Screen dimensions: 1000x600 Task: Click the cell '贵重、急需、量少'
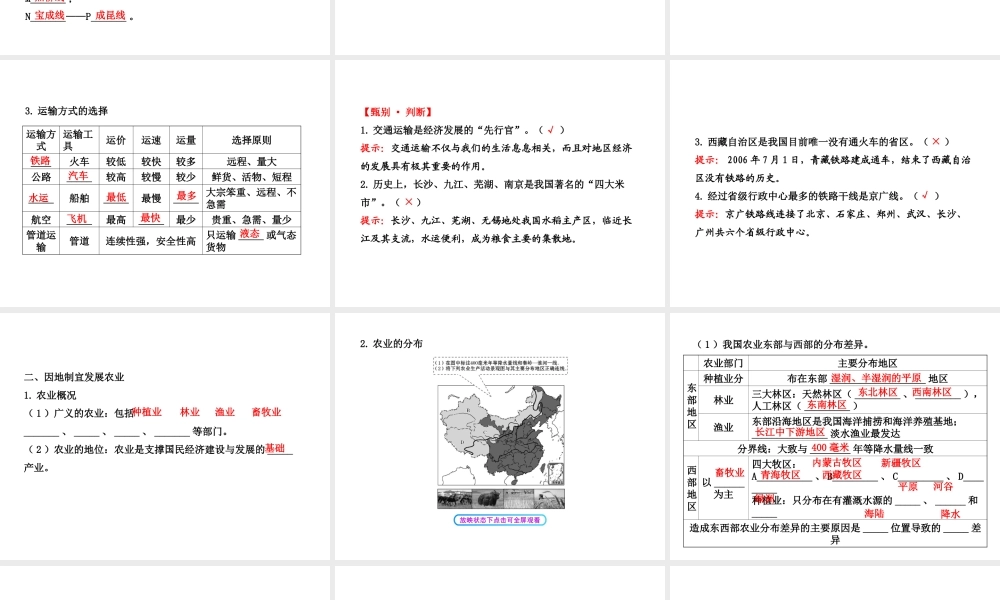(251, 219)
